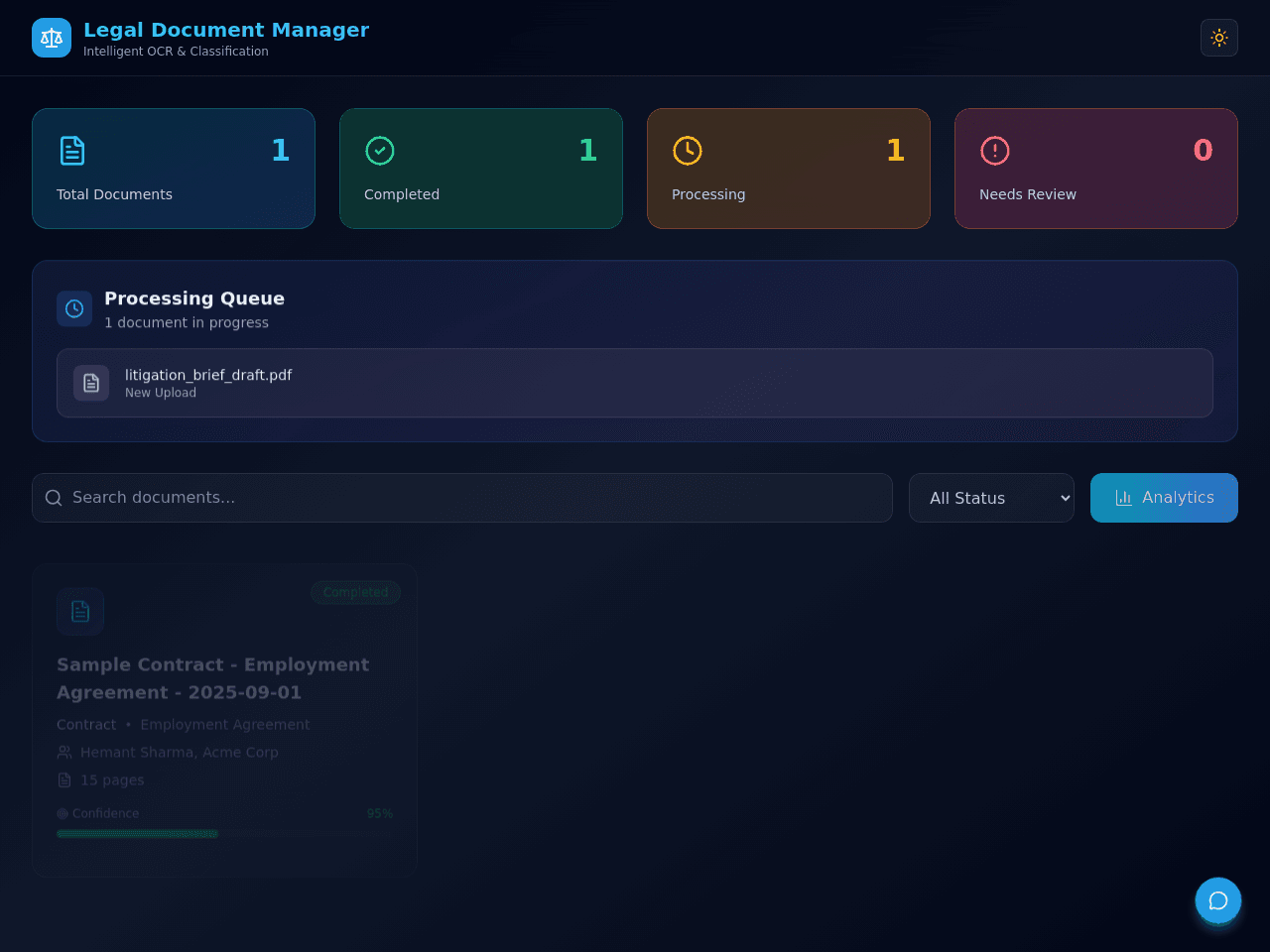Open the All Status filter dropdown
The height and width of the screenshot is (952, 1270).
991,498
